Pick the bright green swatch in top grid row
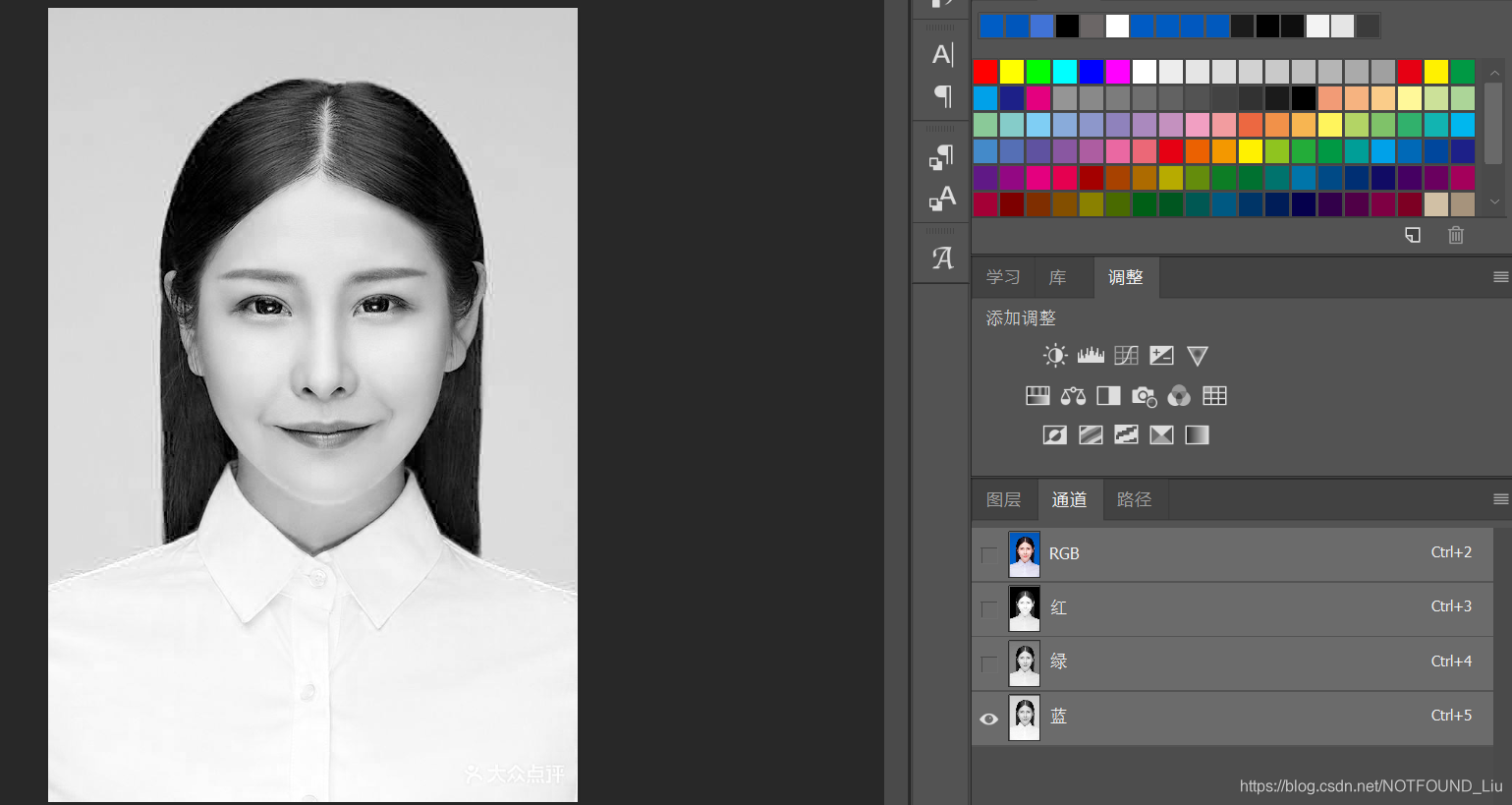The image size is (1512, 805). click(x=1038, y=72)
